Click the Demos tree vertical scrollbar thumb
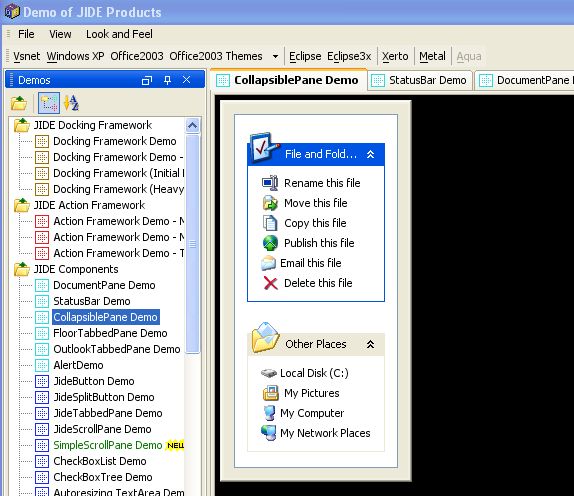Image resolution: width=574 pixels, height=496 pixels. click(x=193, y=244)
